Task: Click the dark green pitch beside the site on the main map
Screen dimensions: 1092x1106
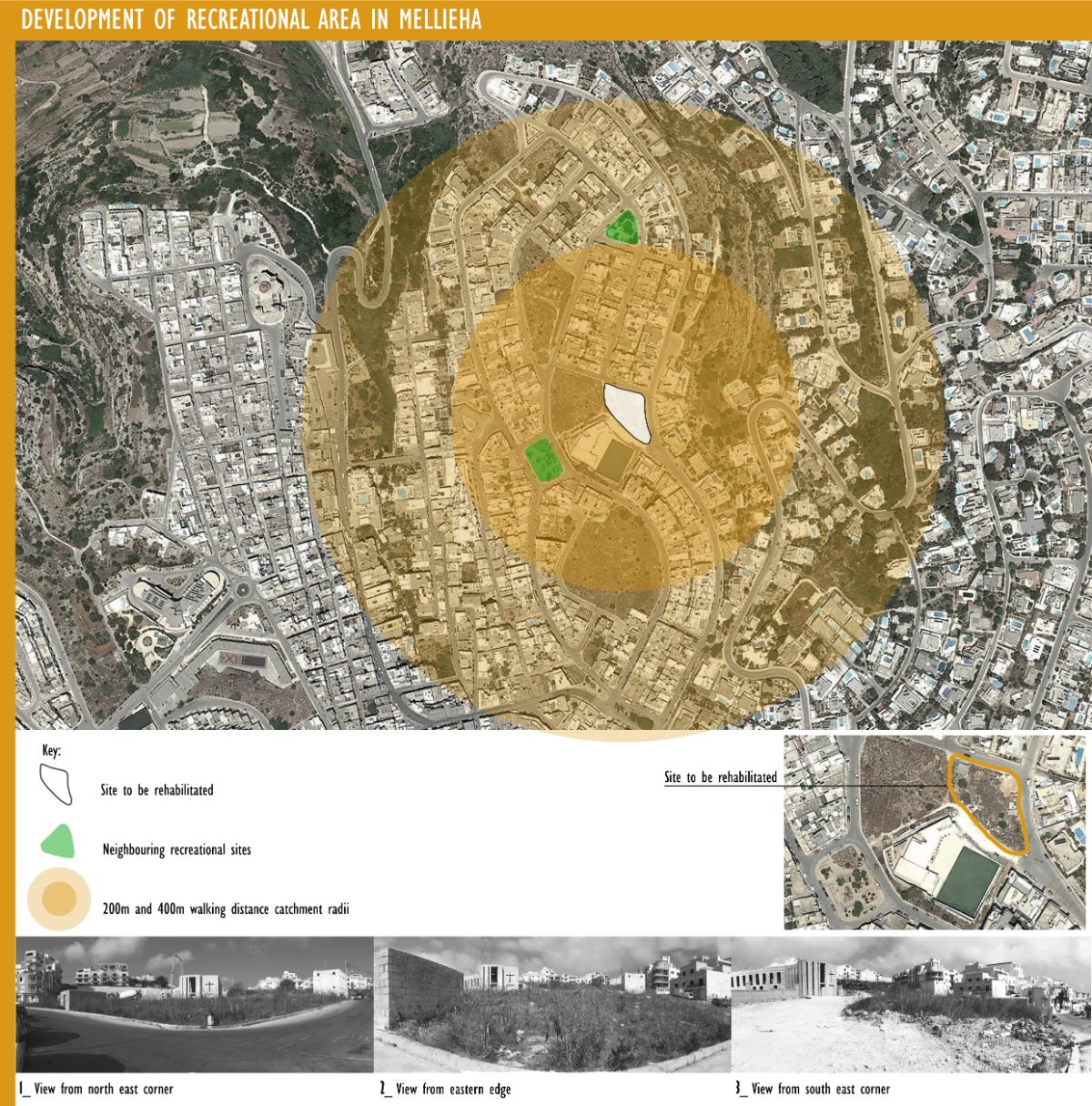Action: (618, 461)
